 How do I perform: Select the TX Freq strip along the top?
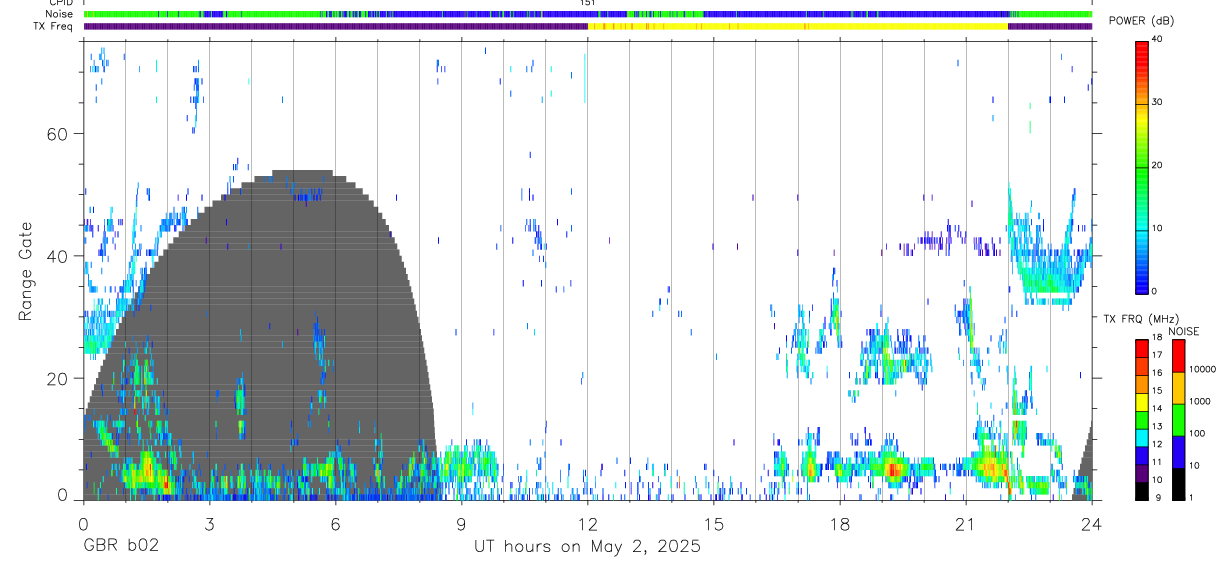pos(587,26)
